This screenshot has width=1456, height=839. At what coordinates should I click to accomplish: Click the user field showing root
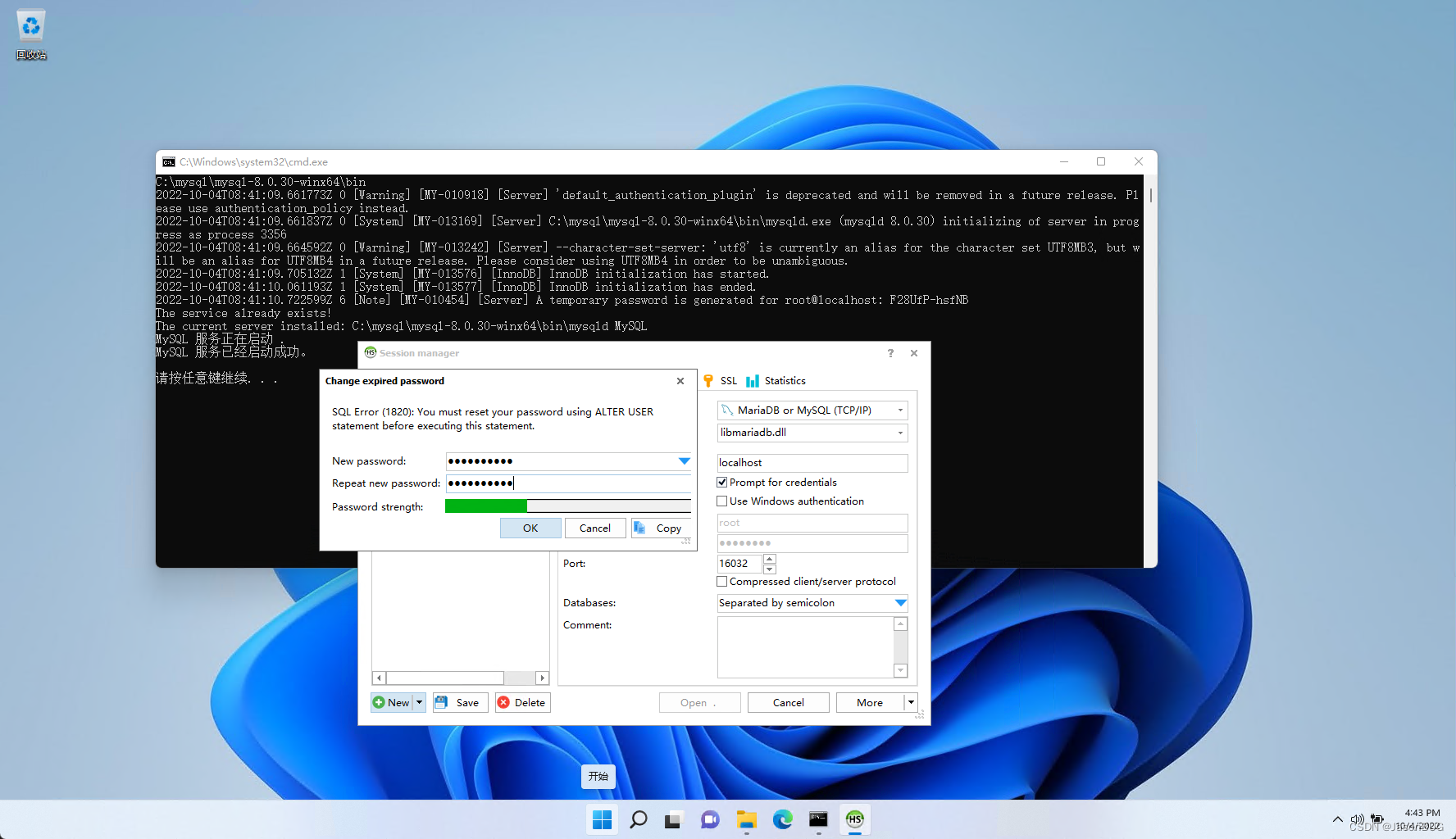click(x=812, y=523)
